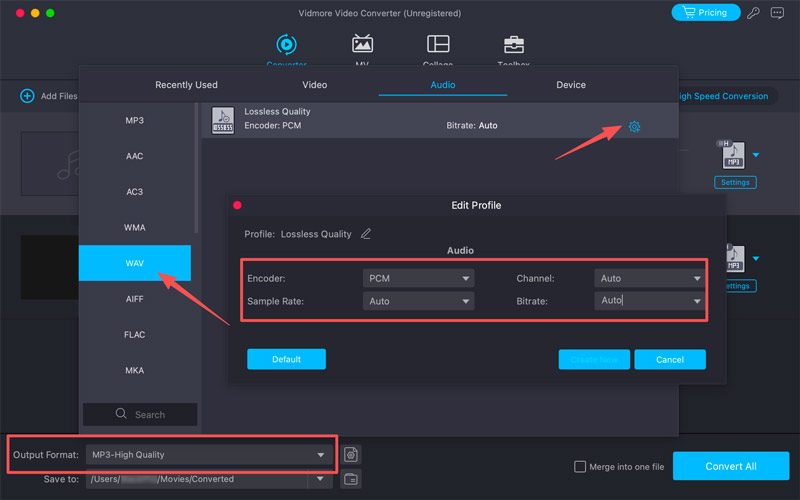Click the search magnifier icon
Image resolution: width=800 pixels, height=500 pixels.
click(121, 414)
